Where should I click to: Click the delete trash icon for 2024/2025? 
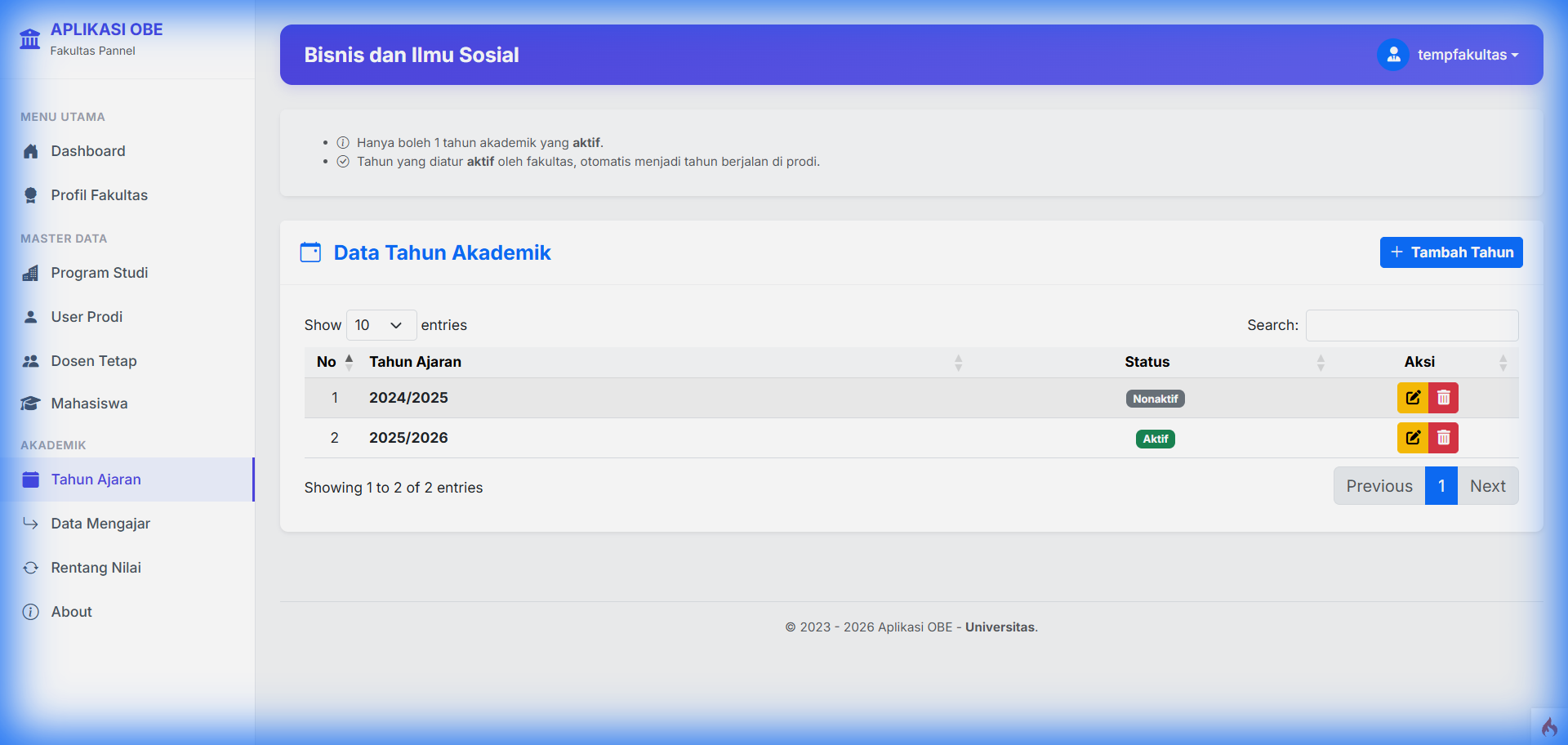(1443, 398)
